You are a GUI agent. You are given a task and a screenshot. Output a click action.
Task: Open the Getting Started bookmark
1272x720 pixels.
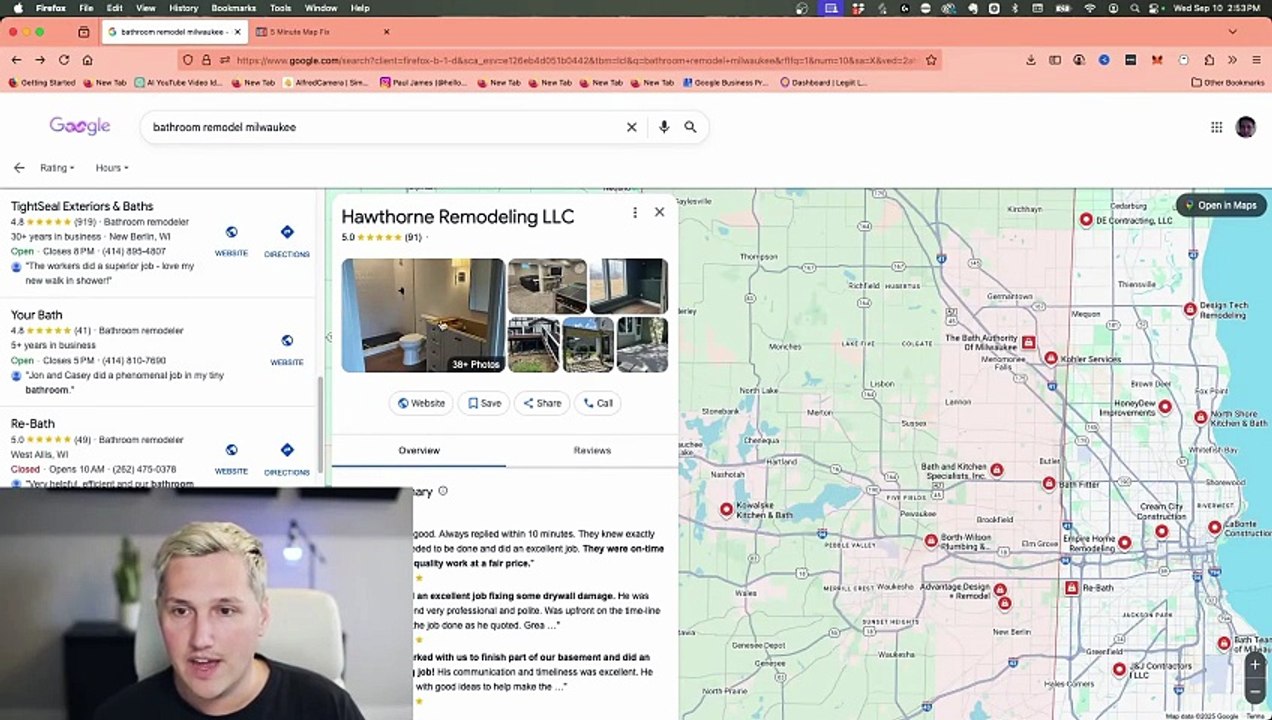click(x=41, y=82)
